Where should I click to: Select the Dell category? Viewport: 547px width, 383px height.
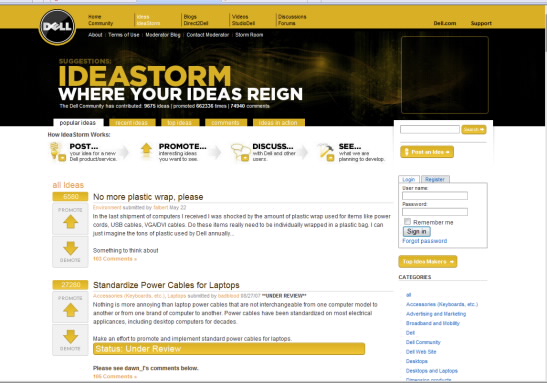(x=410, y=333)
